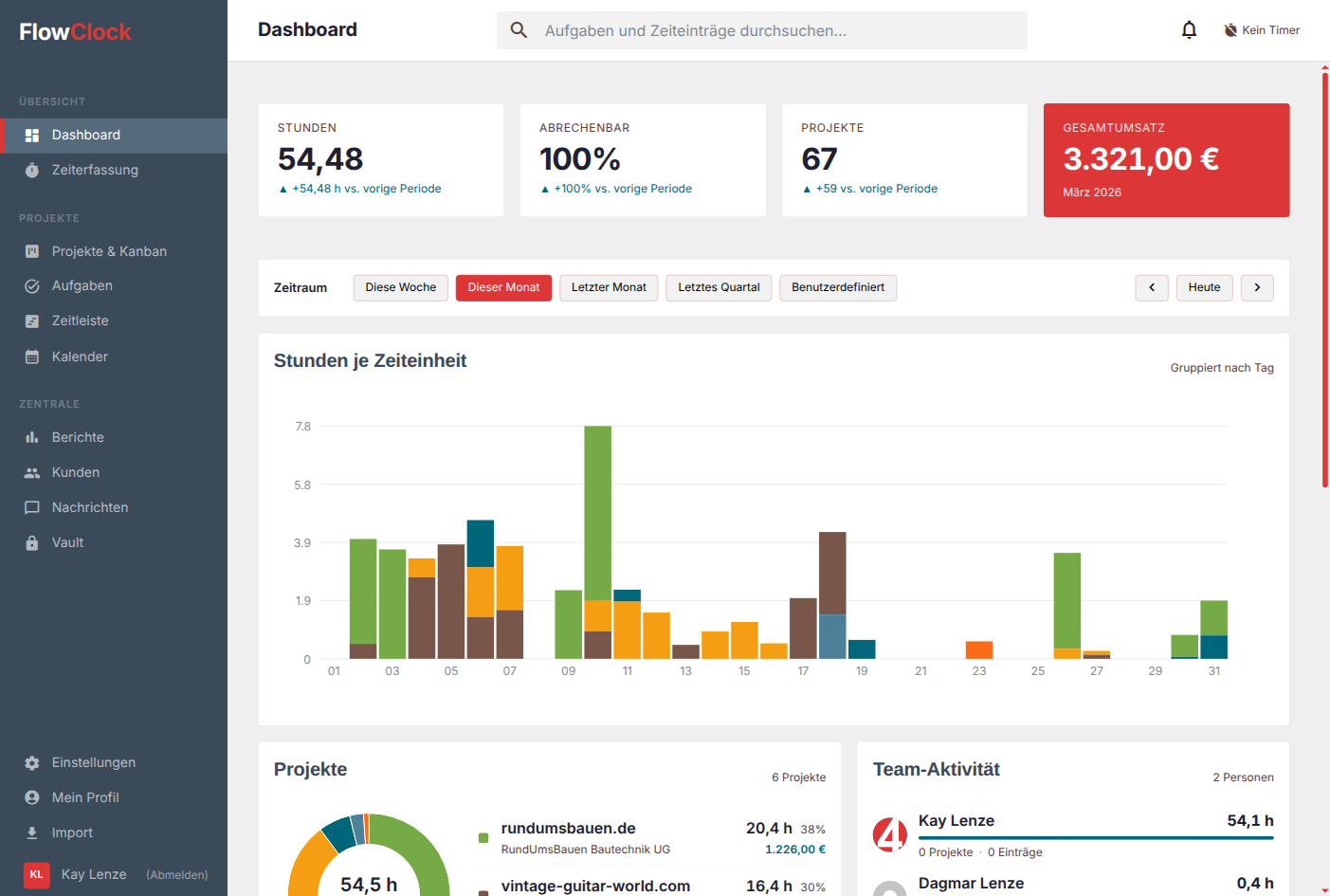1330x896 pixels.
Task: Open Dashboard in the sidebar
Action: pos(114,136)
